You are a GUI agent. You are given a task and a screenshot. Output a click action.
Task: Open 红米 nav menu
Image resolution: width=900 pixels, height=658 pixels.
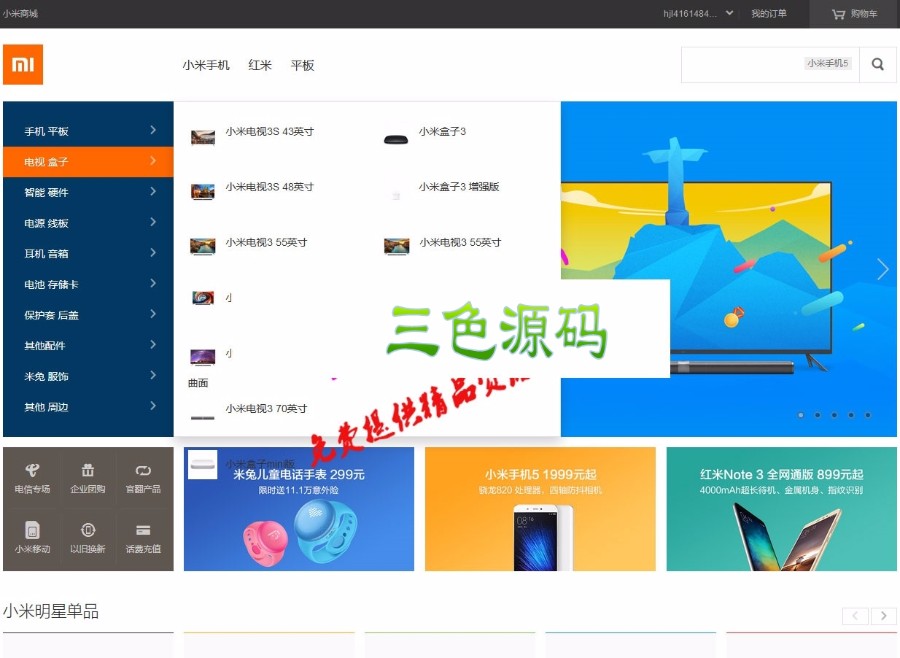click(x=260, y=65)
